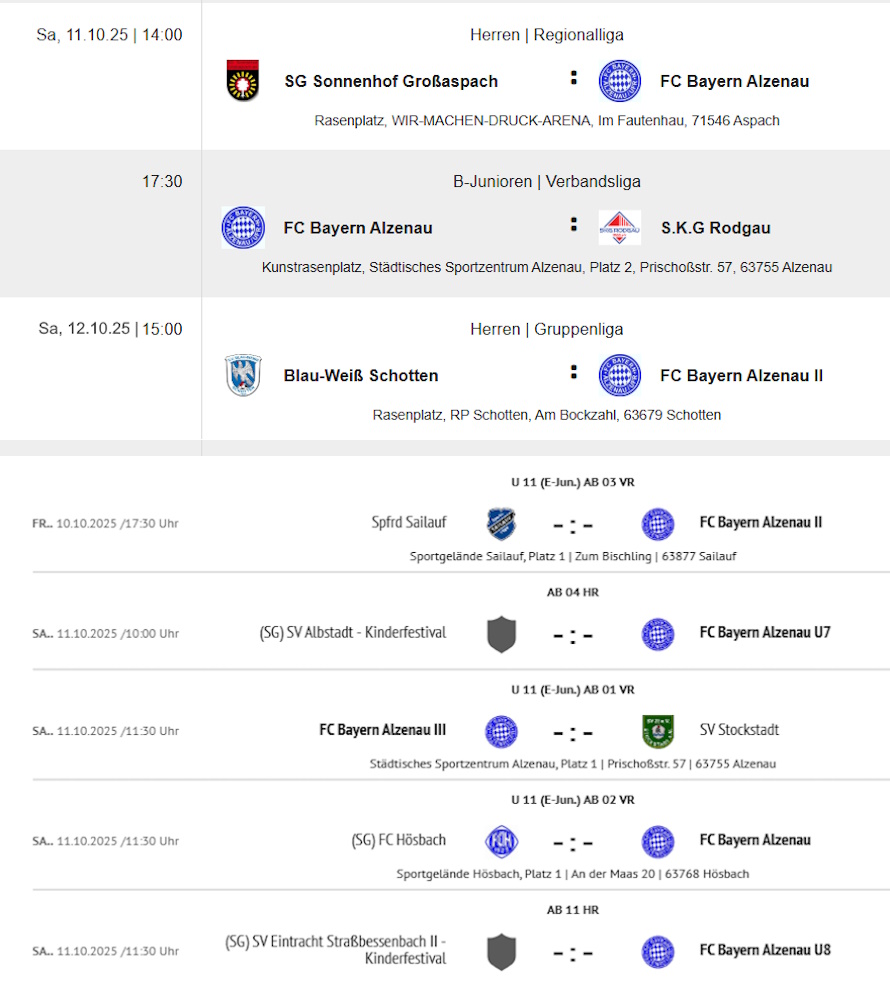The image size is (890, 998).
Task: Open the Sportgelände Hösbach venue details
Action: (572, 874)
